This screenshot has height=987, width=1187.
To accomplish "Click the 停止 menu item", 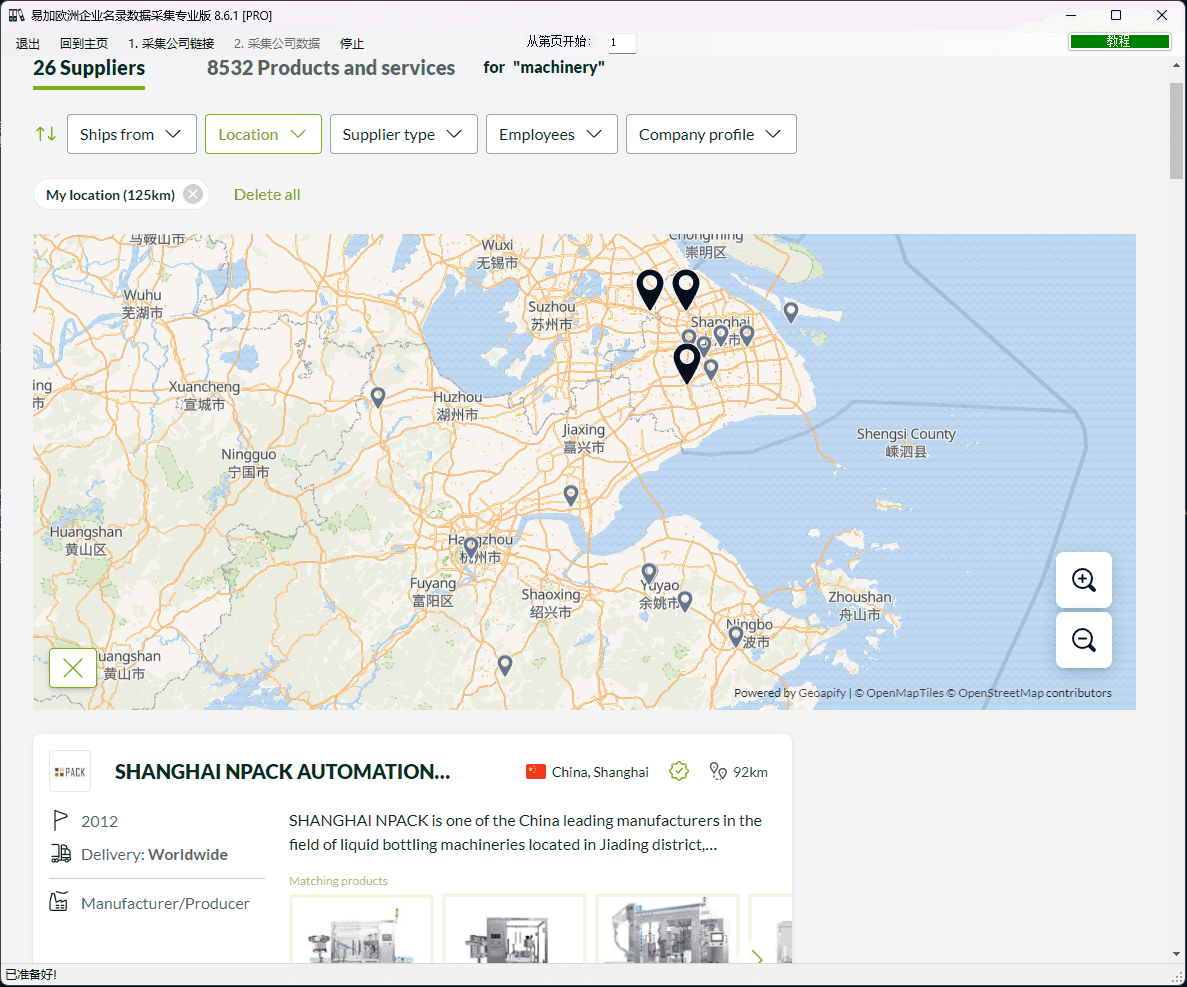I will [x=352, y=43].
